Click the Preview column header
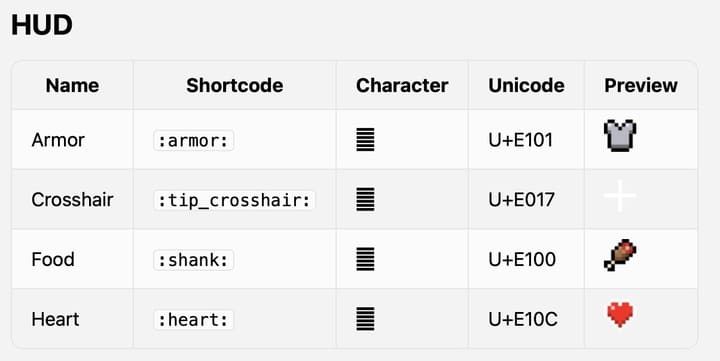The image size is (720, 361). point(641,85)
